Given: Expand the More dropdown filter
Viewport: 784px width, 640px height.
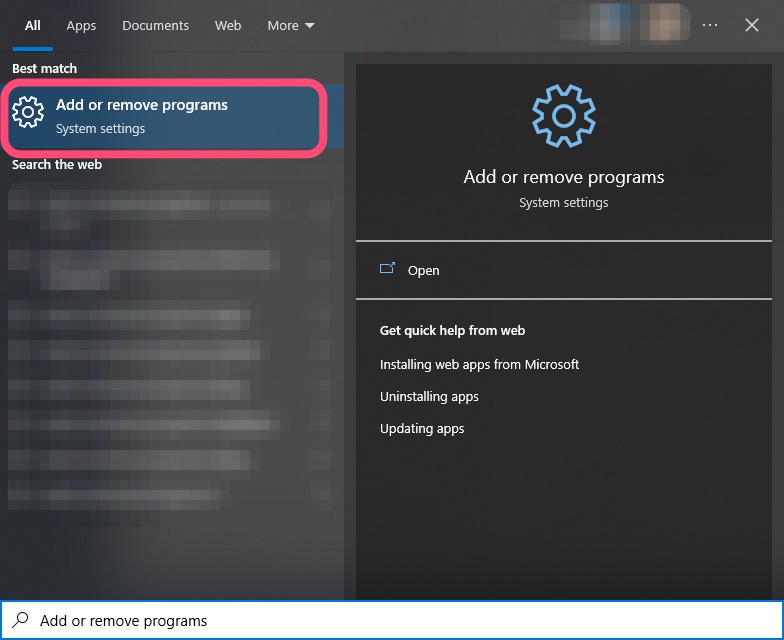Looking at the screenshot, I should point(290,26).
